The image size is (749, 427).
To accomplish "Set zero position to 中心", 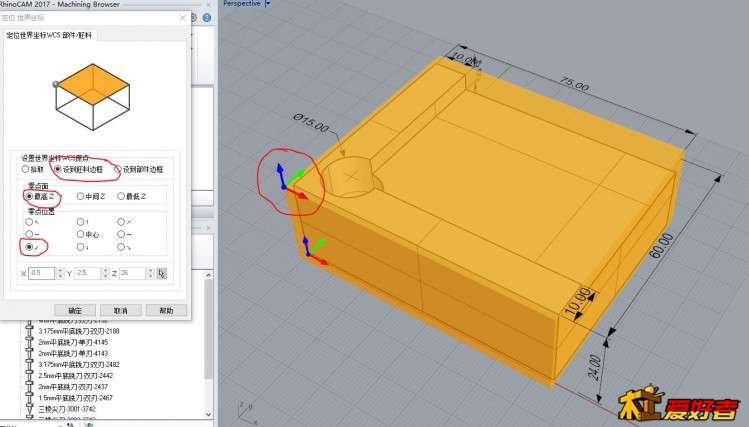I will 88,235.
